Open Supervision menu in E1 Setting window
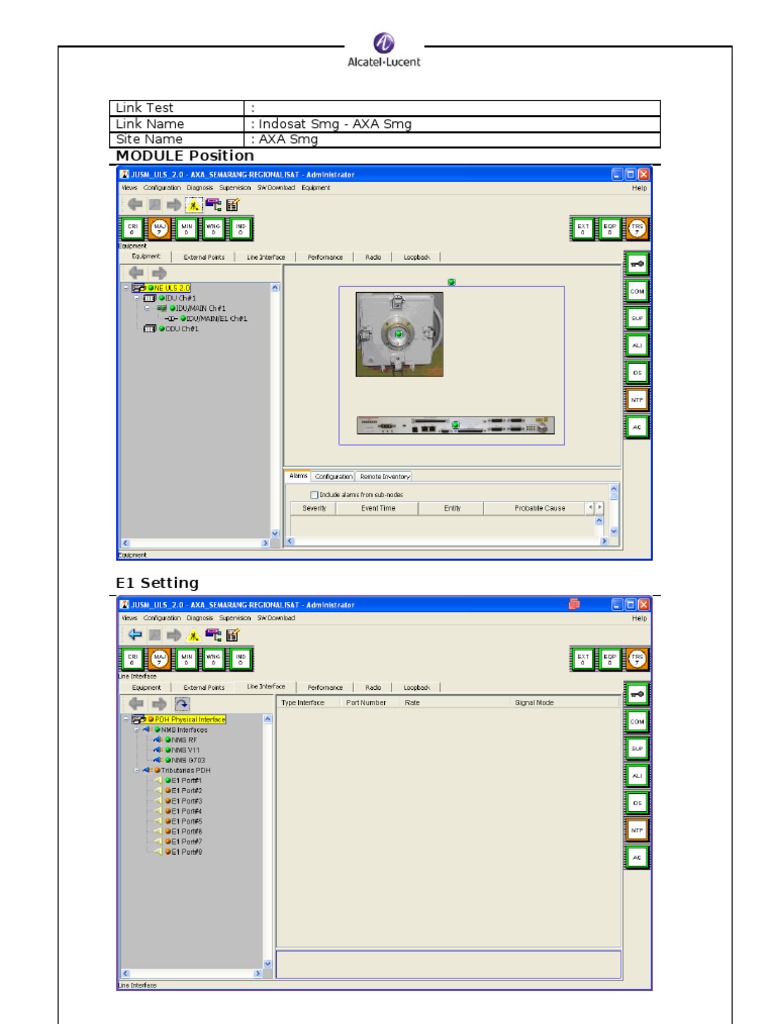768x1024 pixels. pyautogui.click(x=235, y=618)
